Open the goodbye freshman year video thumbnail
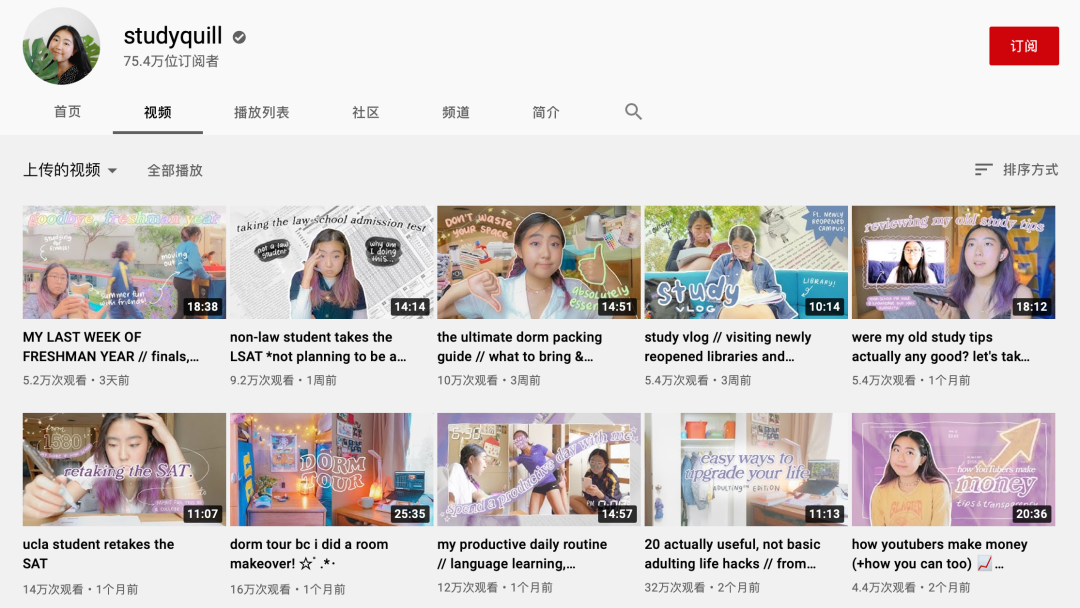 pos(124,262)
